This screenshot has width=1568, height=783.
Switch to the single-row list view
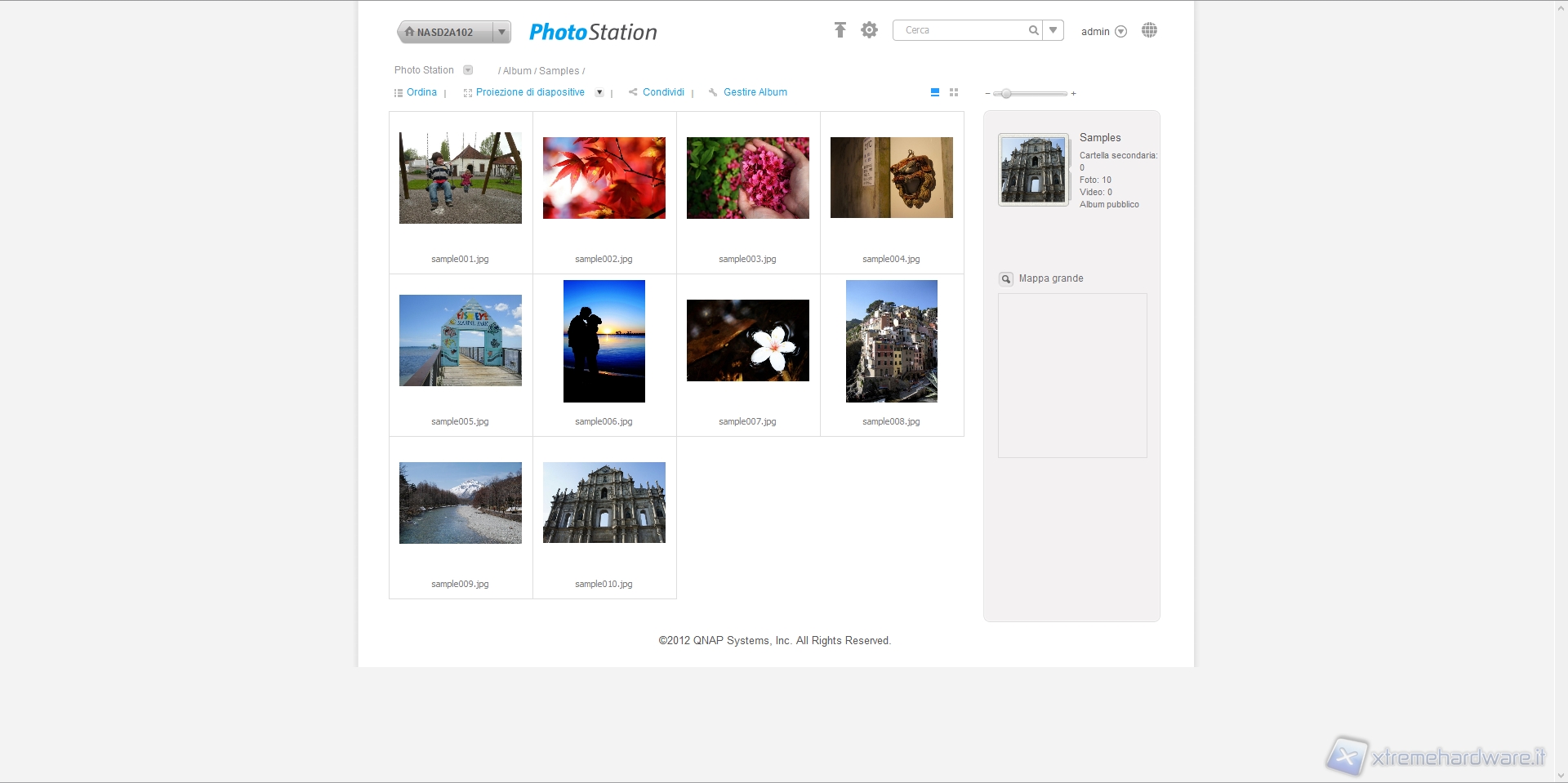[x=935, y=92]
